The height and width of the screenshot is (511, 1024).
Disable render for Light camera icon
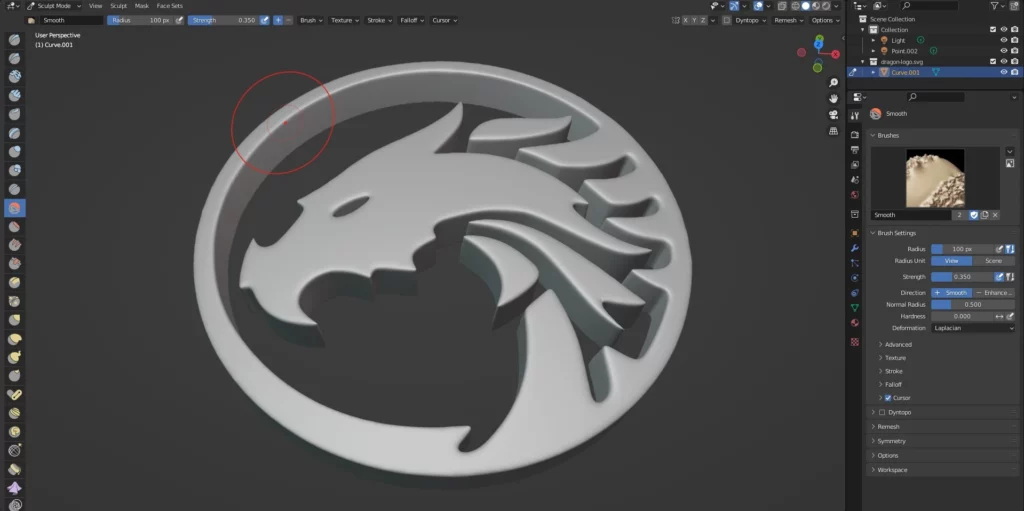tap(1014, 41)
